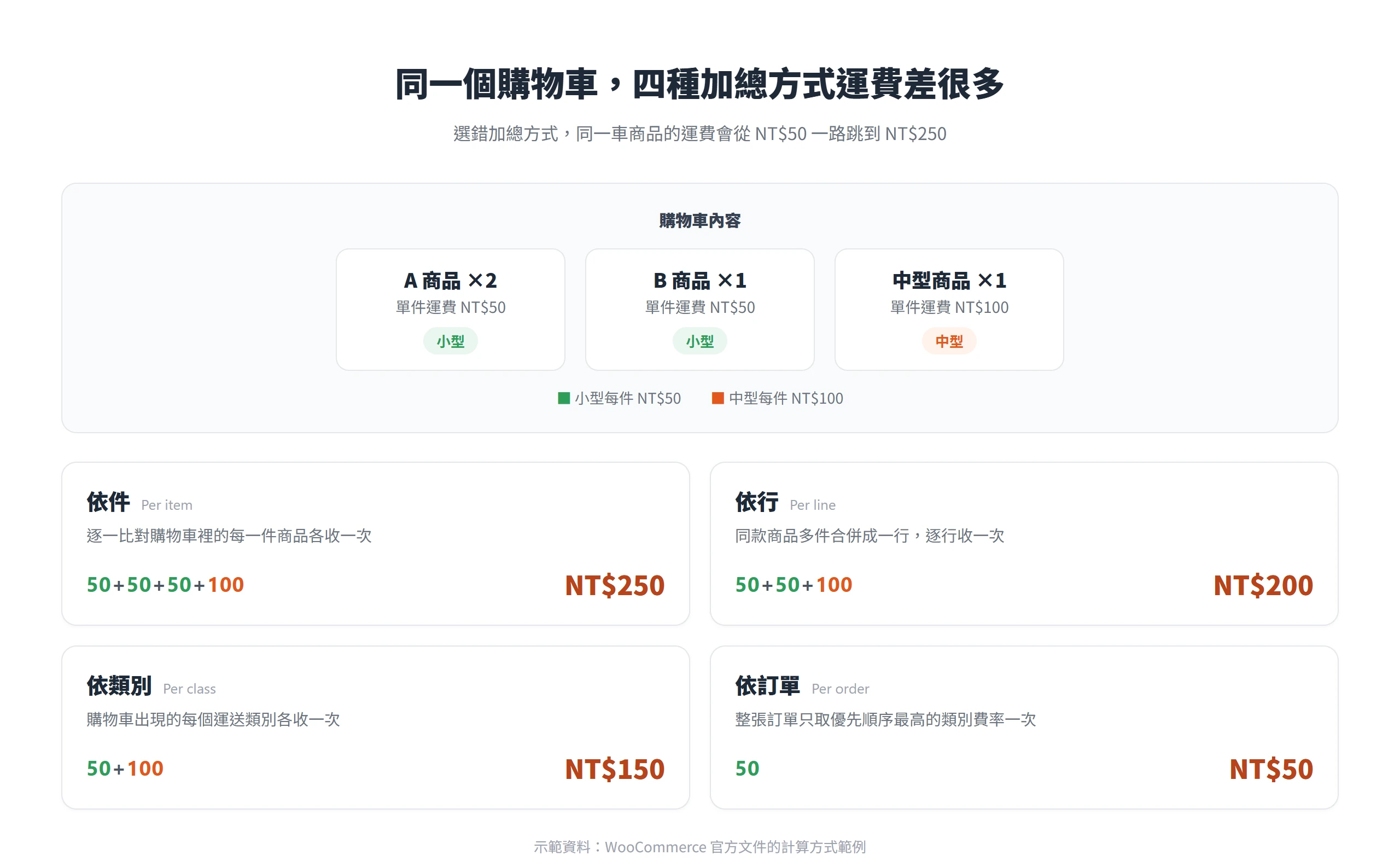Viewport: 1400px width, 867px height.
Task: Click the 小型 badge in A 商品 card
Action: tap(451, 342)
